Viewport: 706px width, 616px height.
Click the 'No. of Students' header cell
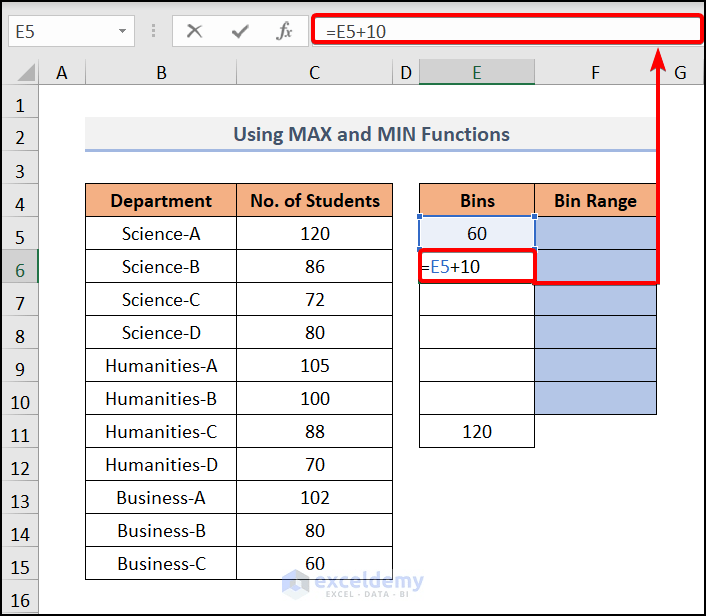[x=315, y=200]
